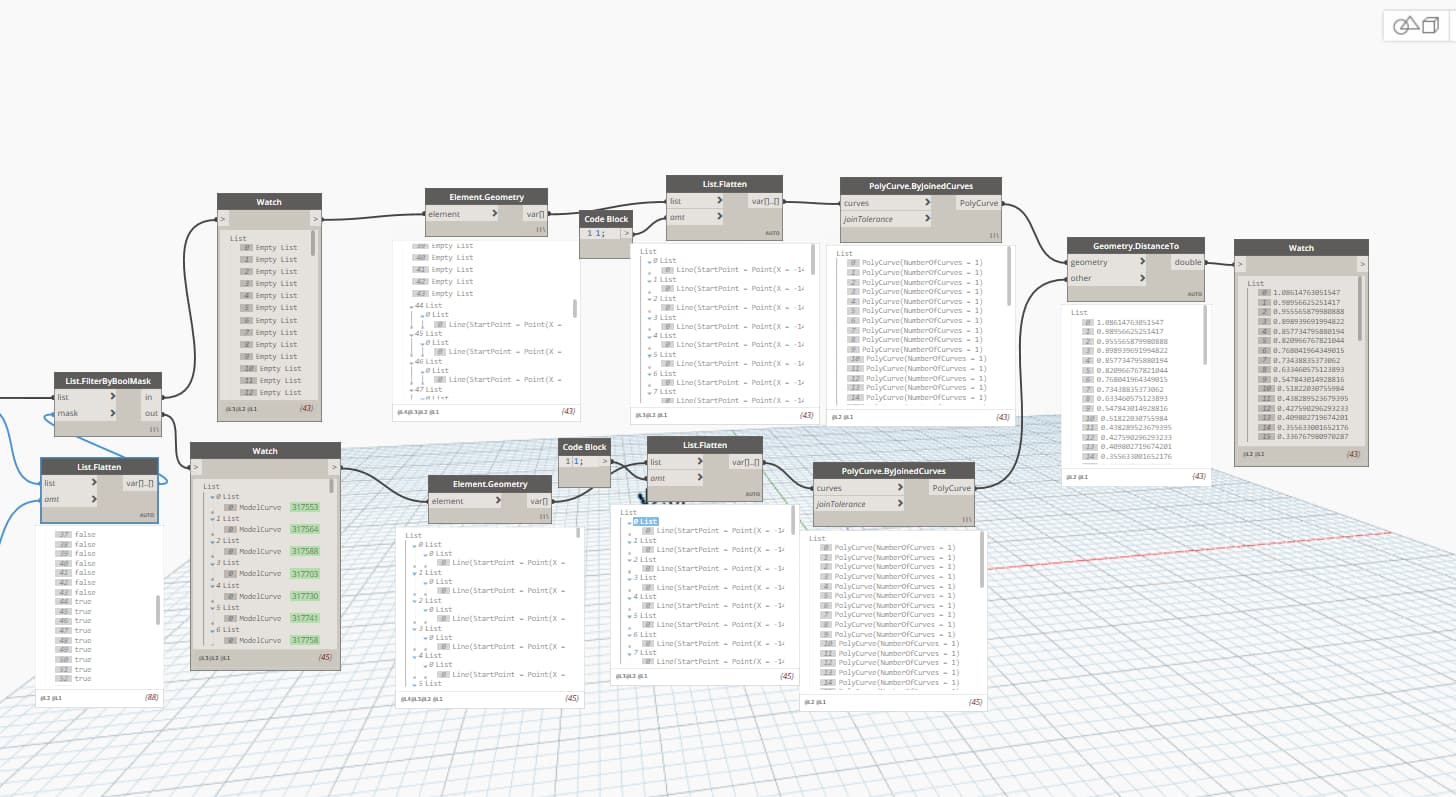Click element ID button 317553
Viewport: 1456px width, 797px height.
click(305, 507)
